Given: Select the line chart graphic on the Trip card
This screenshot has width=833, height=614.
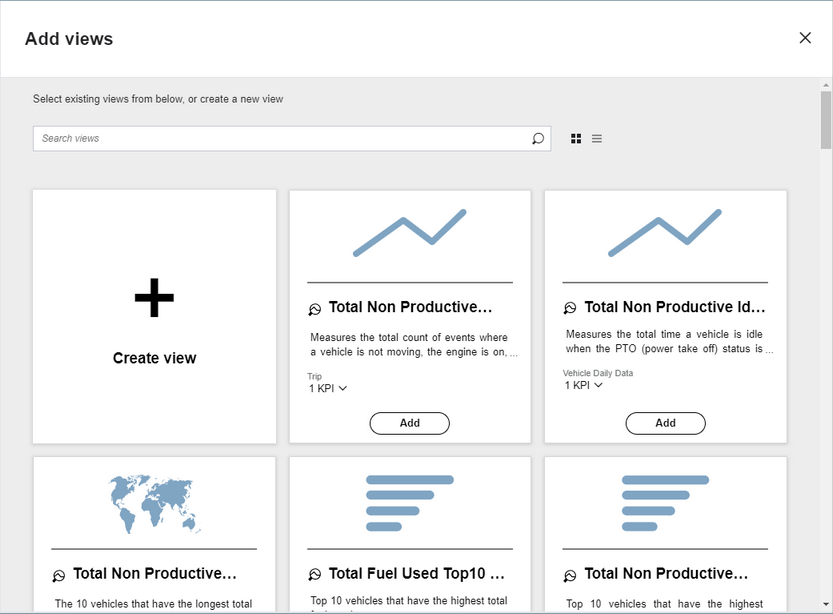Looking at the screenshot, I should pyautogui.click(x=410, y=233).
